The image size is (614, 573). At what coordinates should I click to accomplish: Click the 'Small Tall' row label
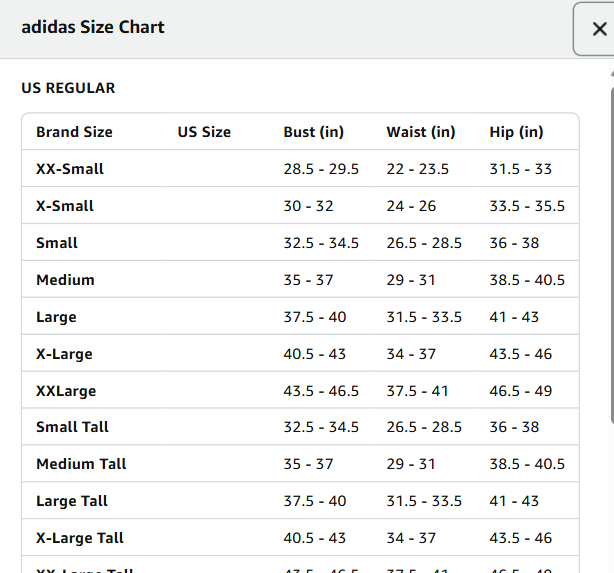coord(72,427)
